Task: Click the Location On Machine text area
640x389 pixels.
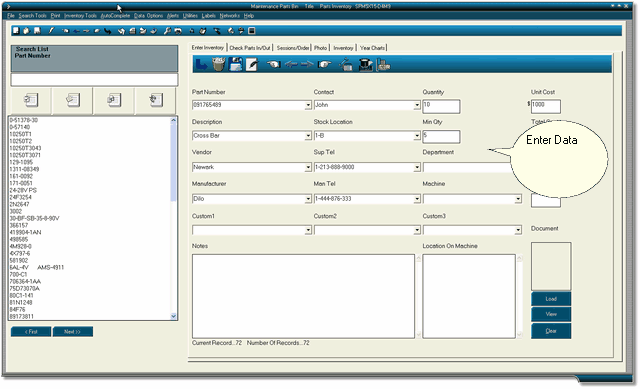Action: pos(469,296)
